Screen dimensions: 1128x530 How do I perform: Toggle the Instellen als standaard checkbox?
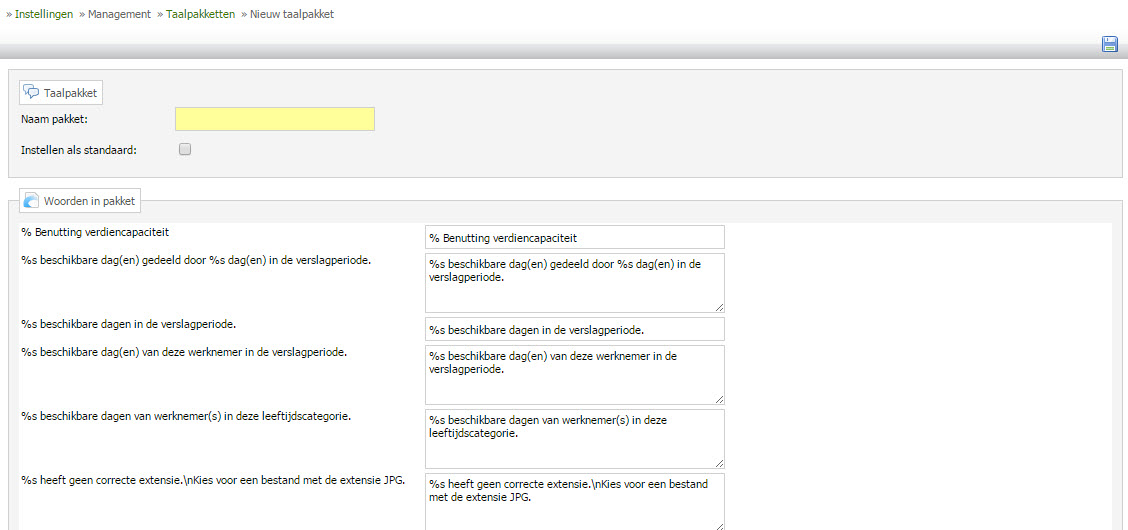[x=185, y=150]
